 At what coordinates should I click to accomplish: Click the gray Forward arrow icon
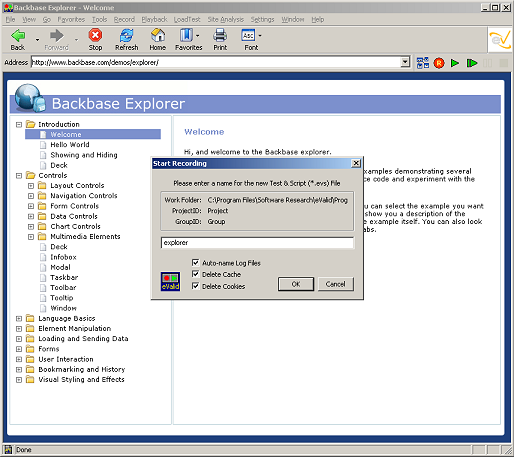tap(56, 35)
